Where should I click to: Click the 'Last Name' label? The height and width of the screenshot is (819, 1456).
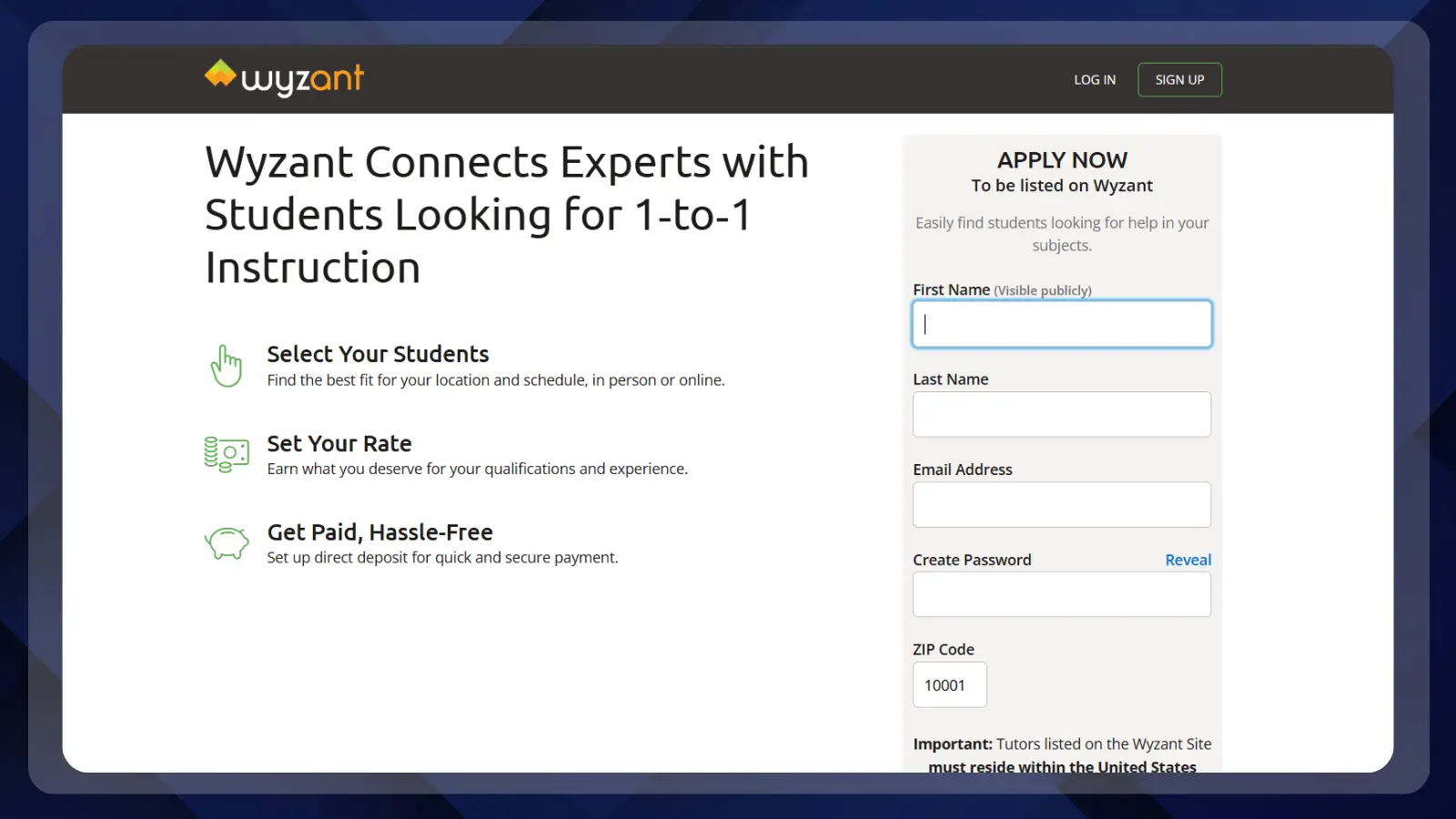pos(950,379)
